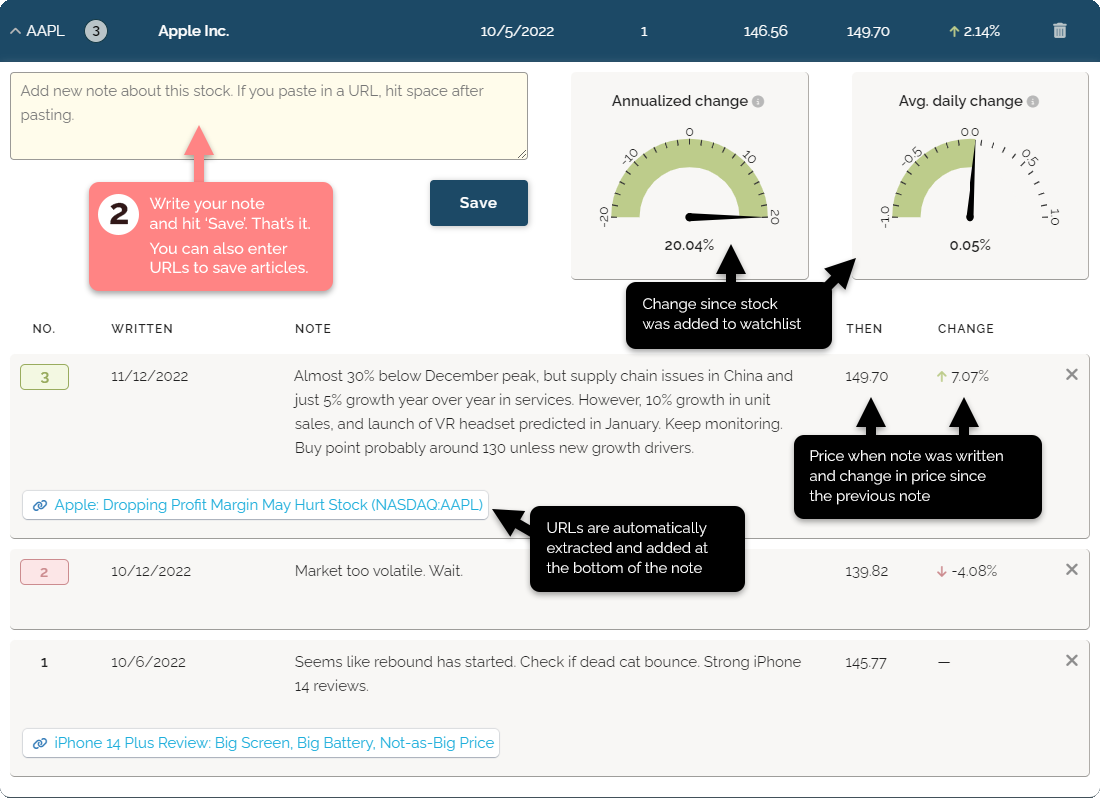The height and width of the screenshot is (798, 1100).
Task: Click the 20.04% annualized value
Action: (x=689, y=245)
